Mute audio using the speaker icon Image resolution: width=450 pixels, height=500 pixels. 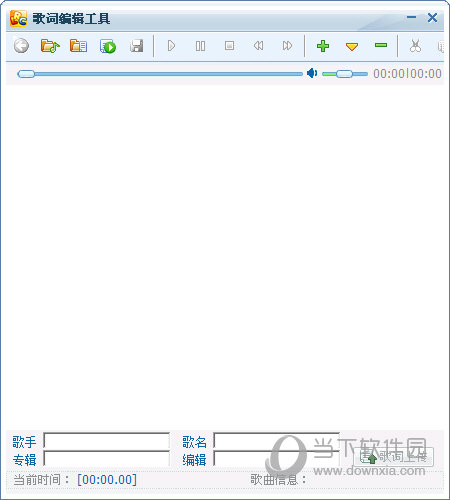point(312,73)
